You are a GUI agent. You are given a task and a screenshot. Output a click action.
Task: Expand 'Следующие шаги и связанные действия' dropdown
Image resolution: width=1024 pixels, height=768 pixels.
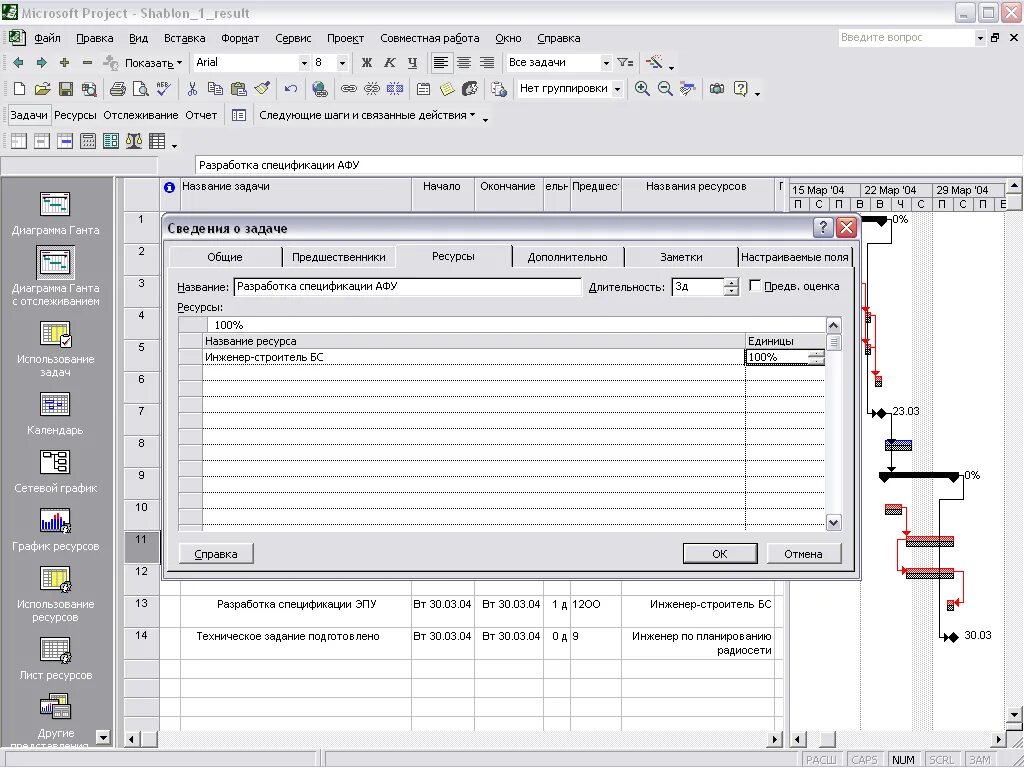point(367,115)
